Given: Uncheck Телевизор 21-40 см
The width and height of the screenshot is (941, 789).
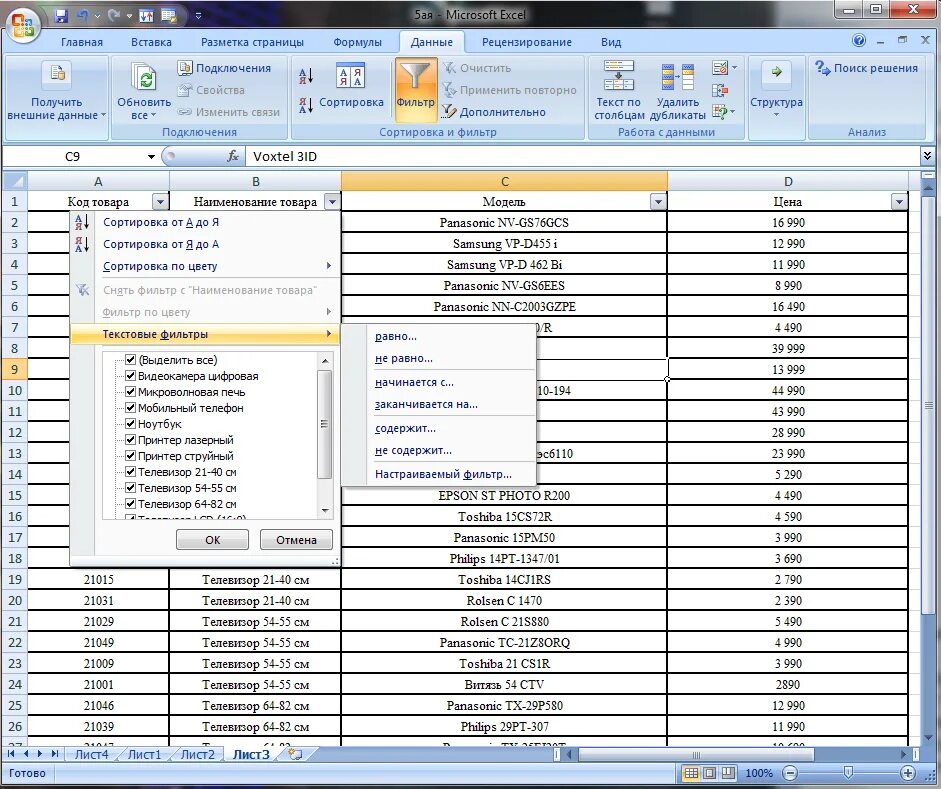Looking at the screenshot, I should tap(130, 472).
